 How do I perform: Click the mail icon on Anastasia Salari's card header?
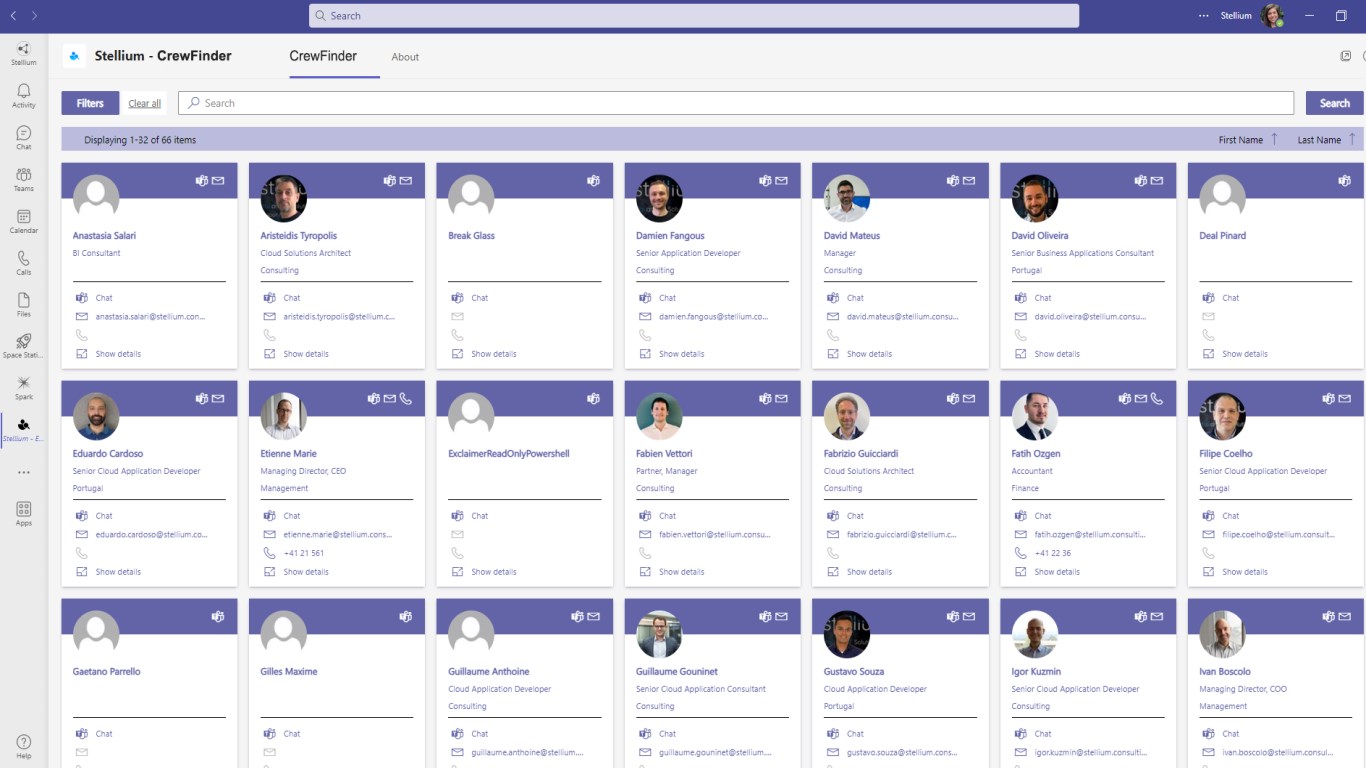pyautogui.click(x=218, y=181)
